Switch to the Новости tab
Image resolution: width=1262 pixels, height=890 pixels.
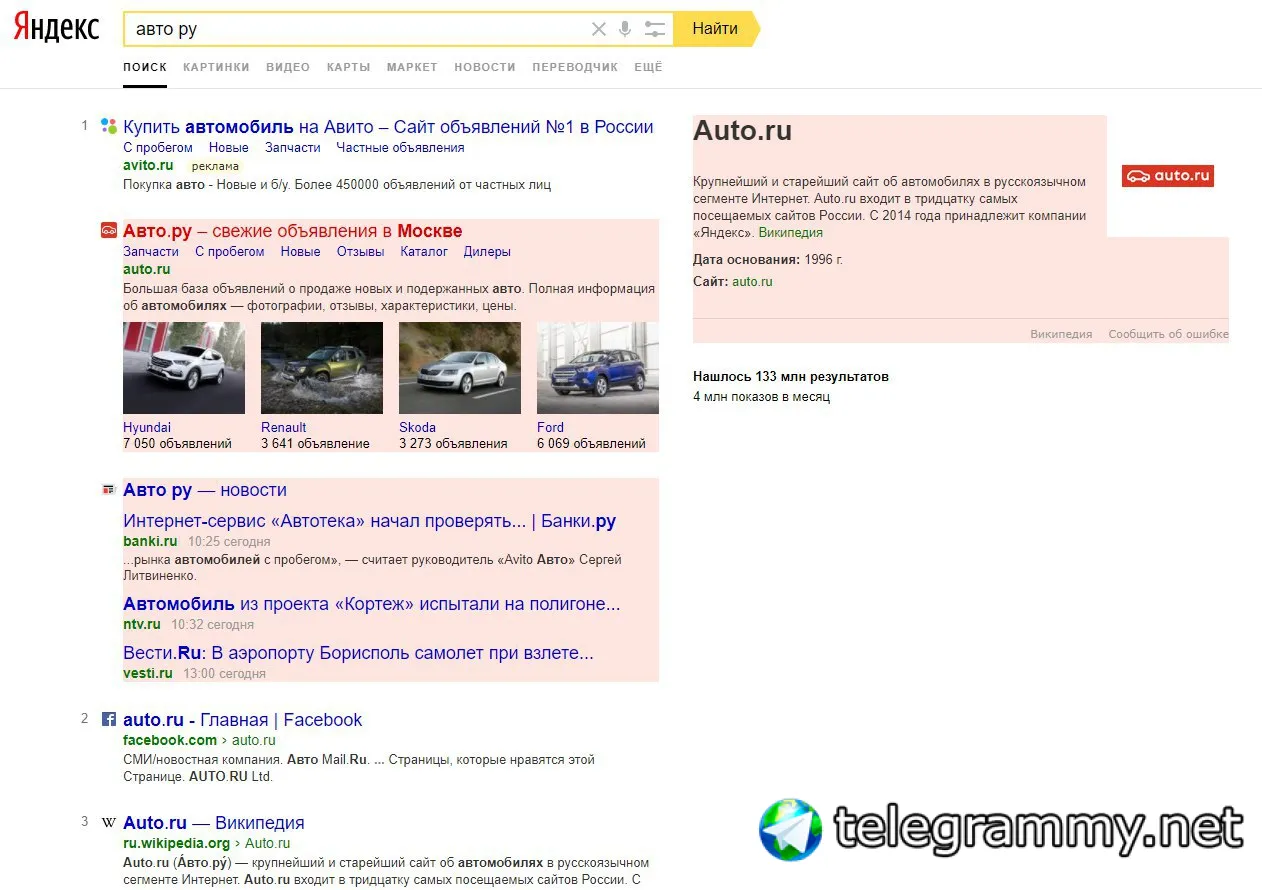coord(485,67)
